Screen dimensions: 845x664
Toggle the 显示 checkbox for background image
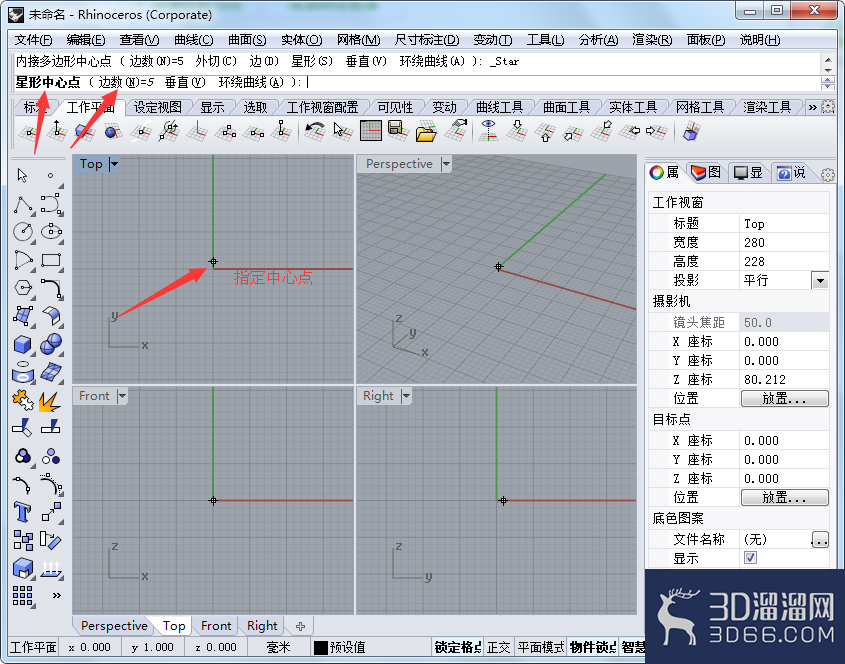pos(750,557)
